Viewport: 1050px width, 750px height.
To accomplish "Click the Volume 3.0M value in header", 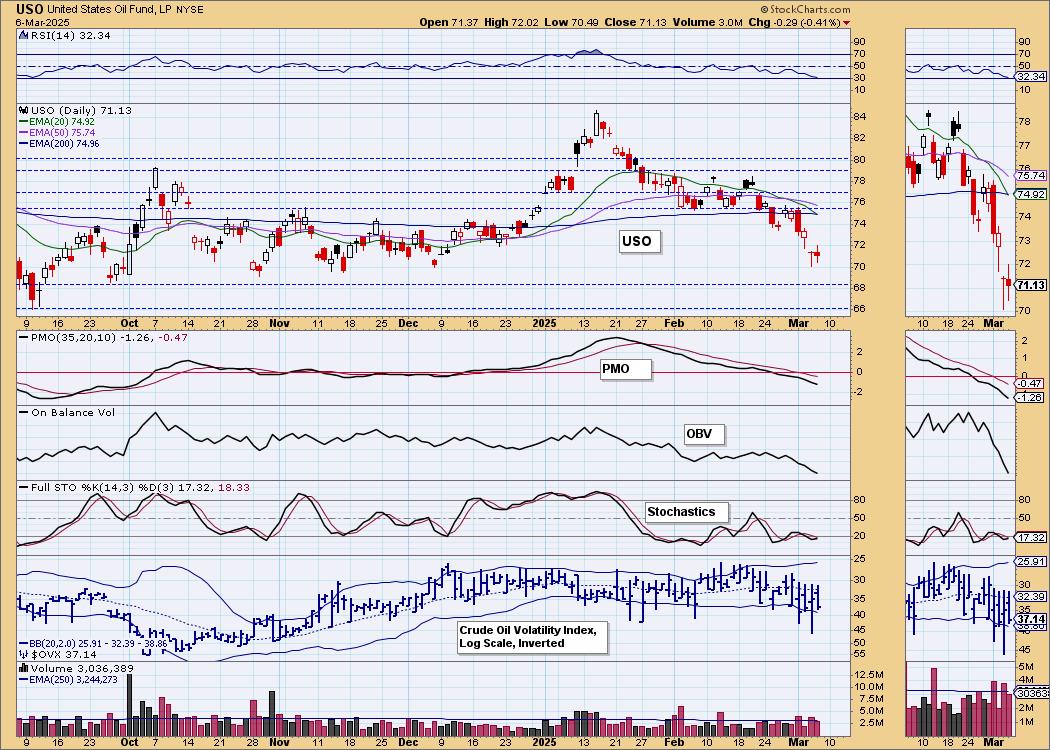I will coord(706,23).
